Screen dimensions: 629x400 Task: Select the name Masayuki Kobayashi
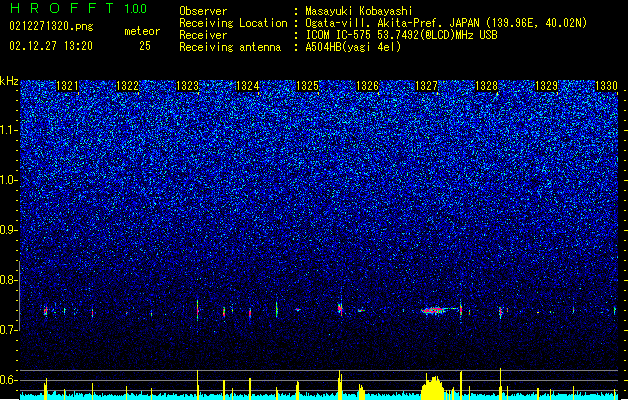point(359,11)
